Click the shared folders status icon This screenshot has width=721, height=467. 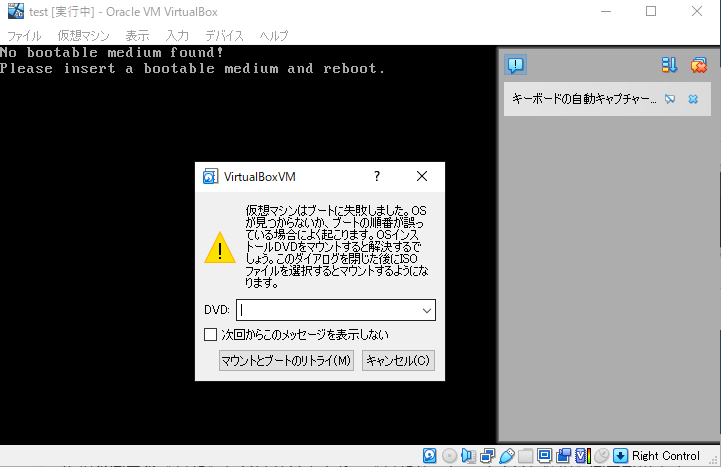pyautogui.click(x=526, y=456)
